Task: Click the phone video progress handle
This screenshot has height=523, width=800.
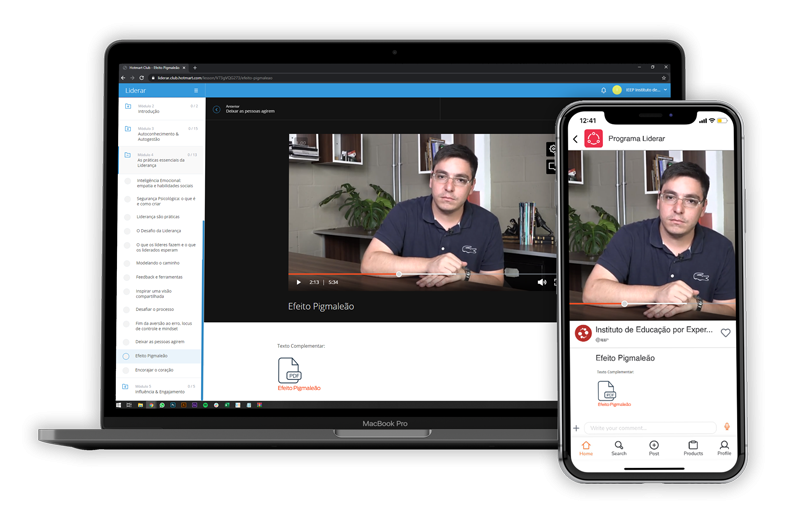Action: click(x=624, y=304)
